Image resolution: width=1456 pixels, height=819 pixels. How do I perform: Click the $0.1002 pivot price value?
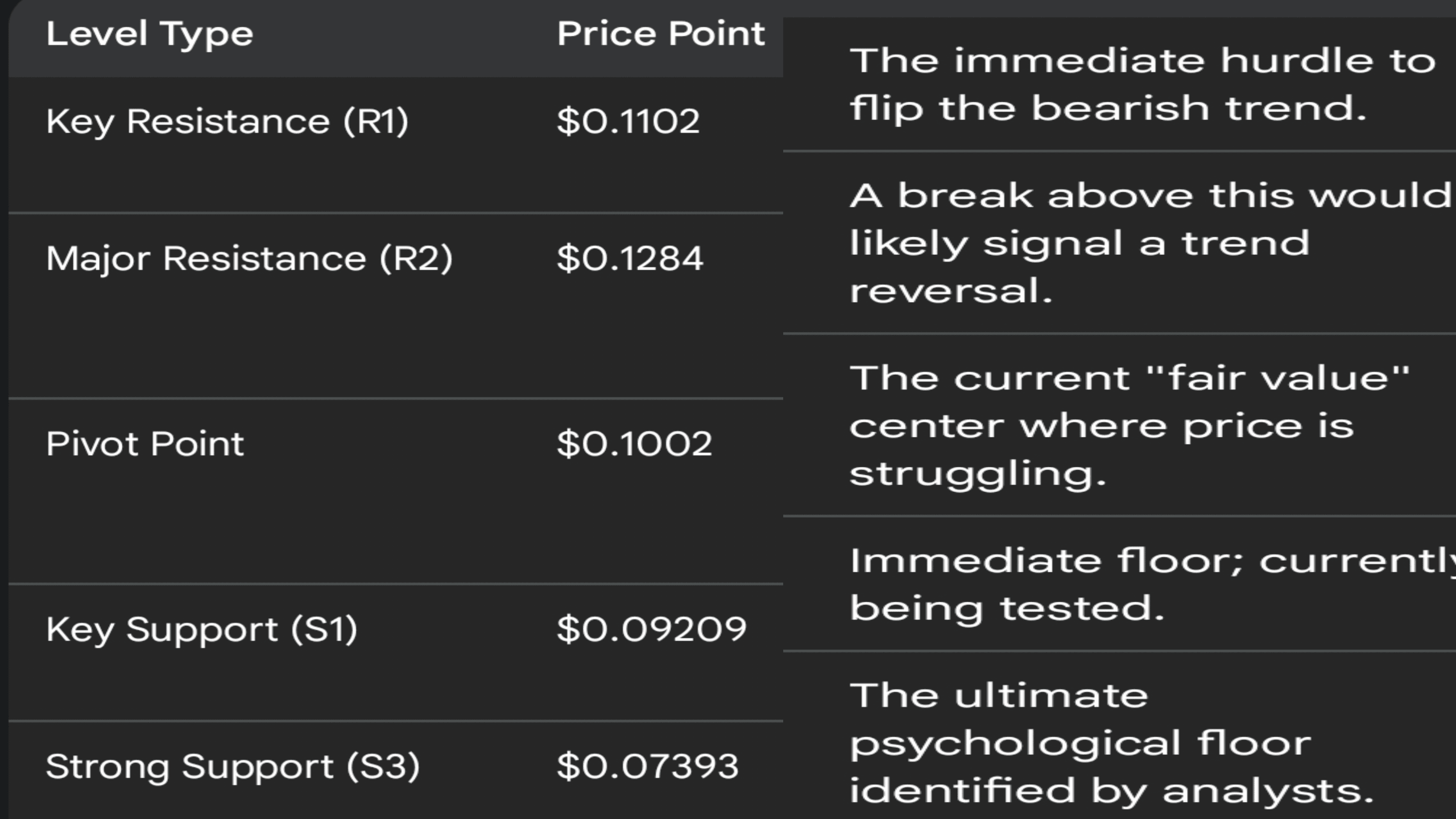pos(634,444)
